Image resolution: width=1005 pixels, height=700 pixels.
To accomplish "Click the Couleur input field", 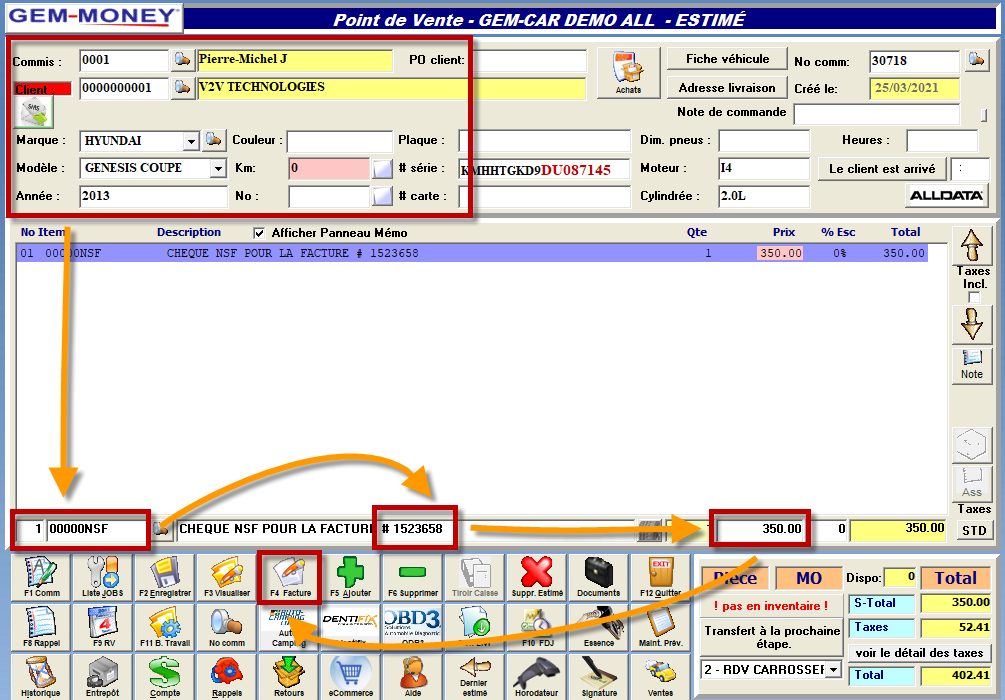I will pos(339,141).
